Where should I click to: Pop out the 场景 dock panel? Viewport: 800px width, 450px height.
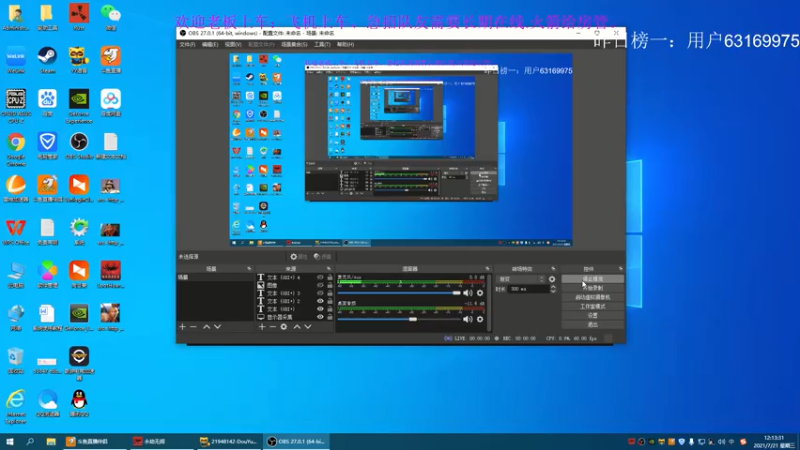(249, 268)
